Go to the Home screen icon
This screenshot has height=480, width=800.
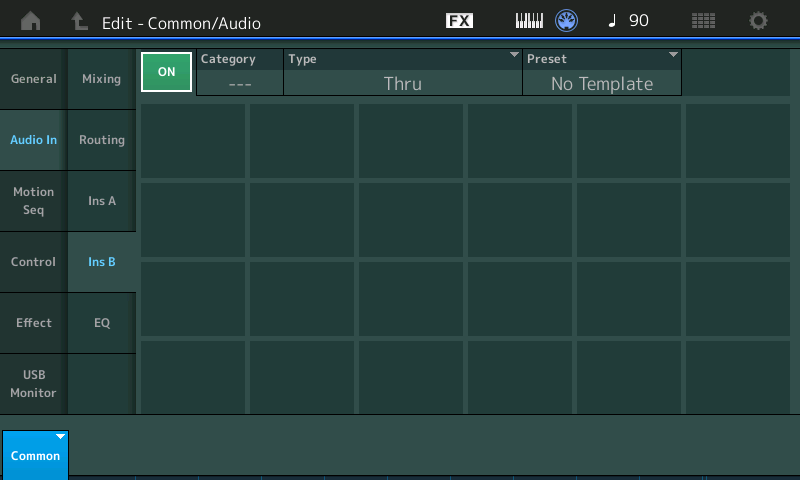31,20
